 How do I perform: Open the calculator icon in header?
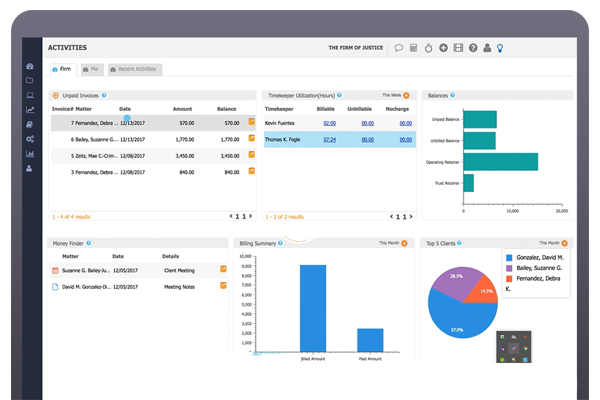pyautogui.click(x=413, y=48)
